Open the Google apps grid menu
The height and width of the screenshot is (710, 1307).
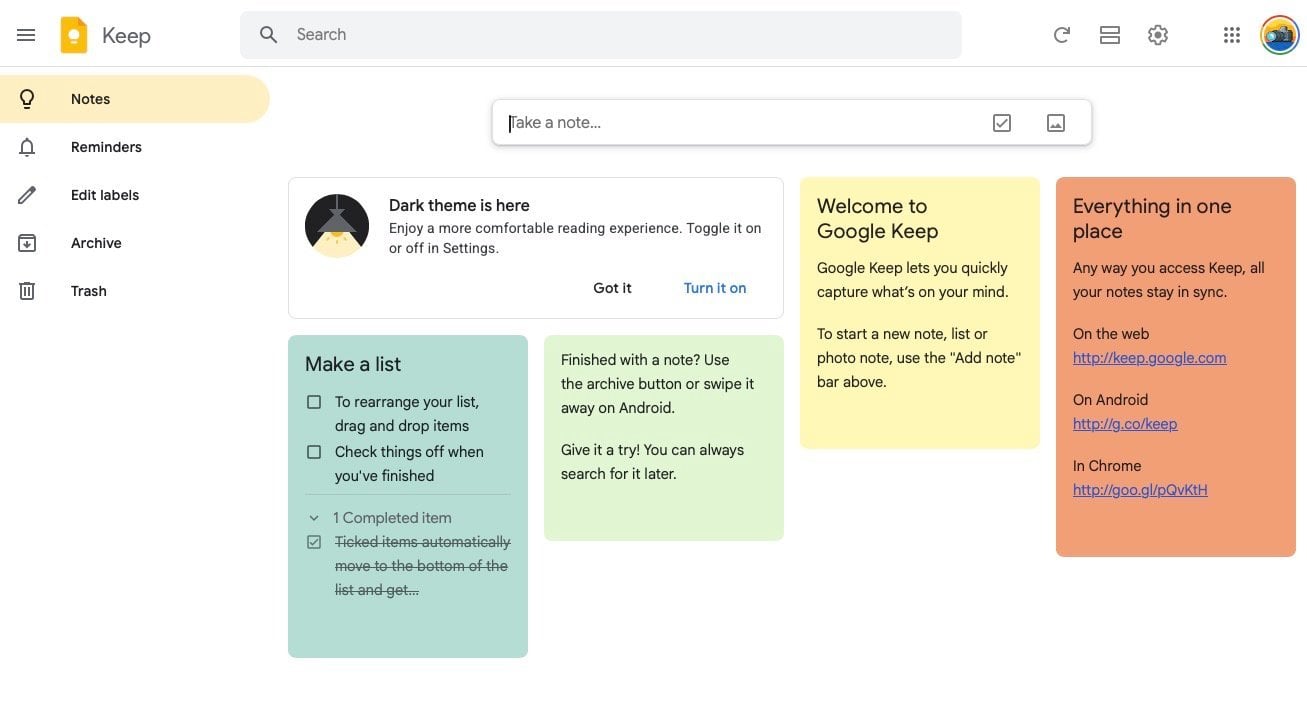[1231, 34]
